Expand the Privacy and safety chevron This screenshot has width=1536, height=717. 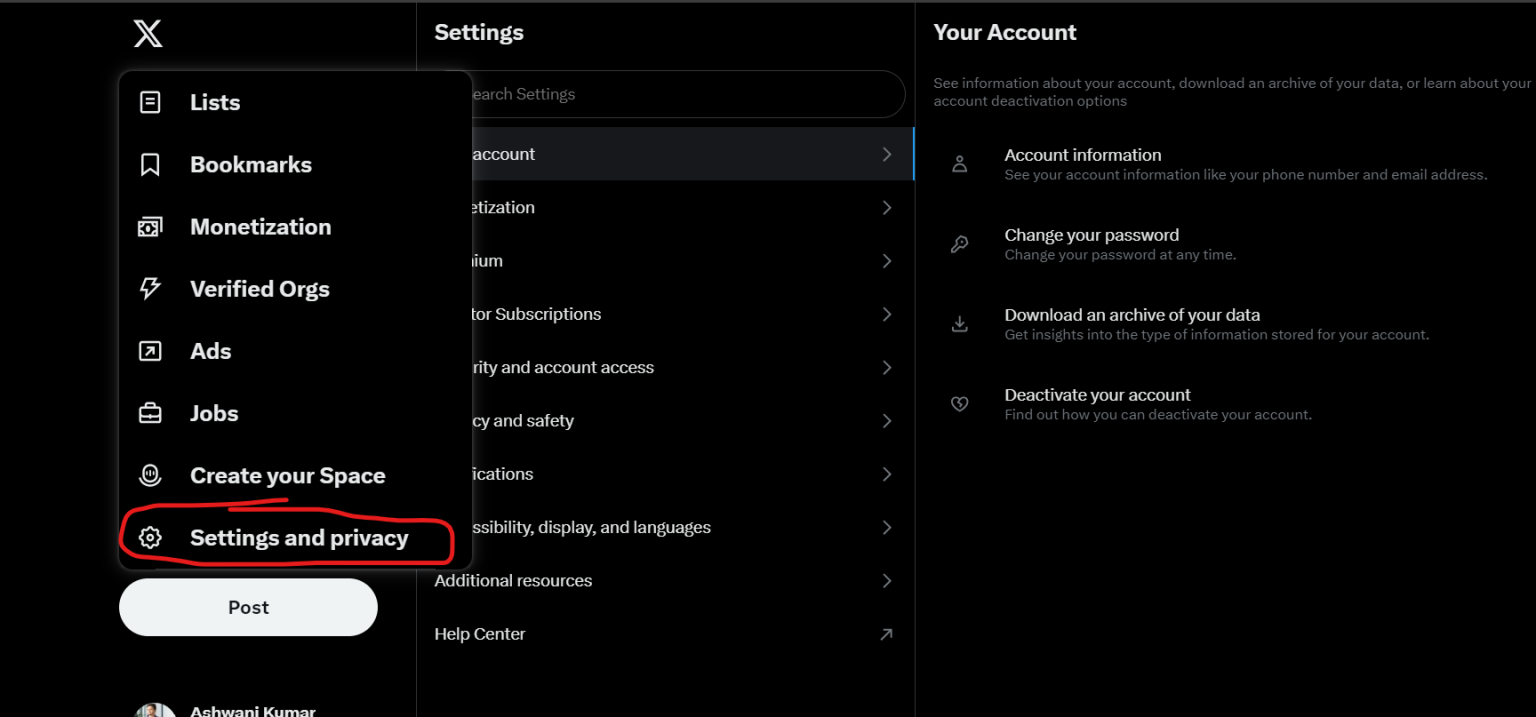(x=886, y=420)
